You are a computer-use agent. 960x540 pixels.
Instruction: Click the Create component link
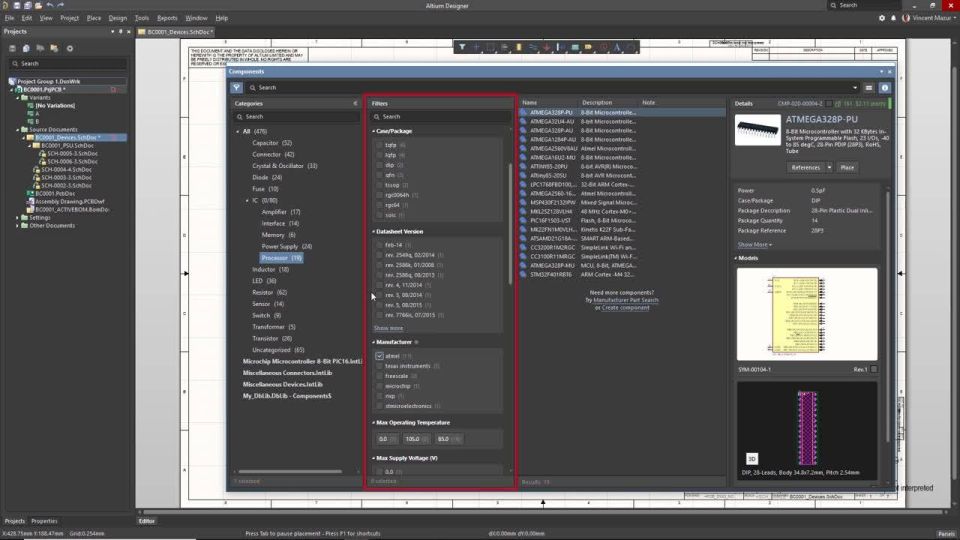(625, 307)
